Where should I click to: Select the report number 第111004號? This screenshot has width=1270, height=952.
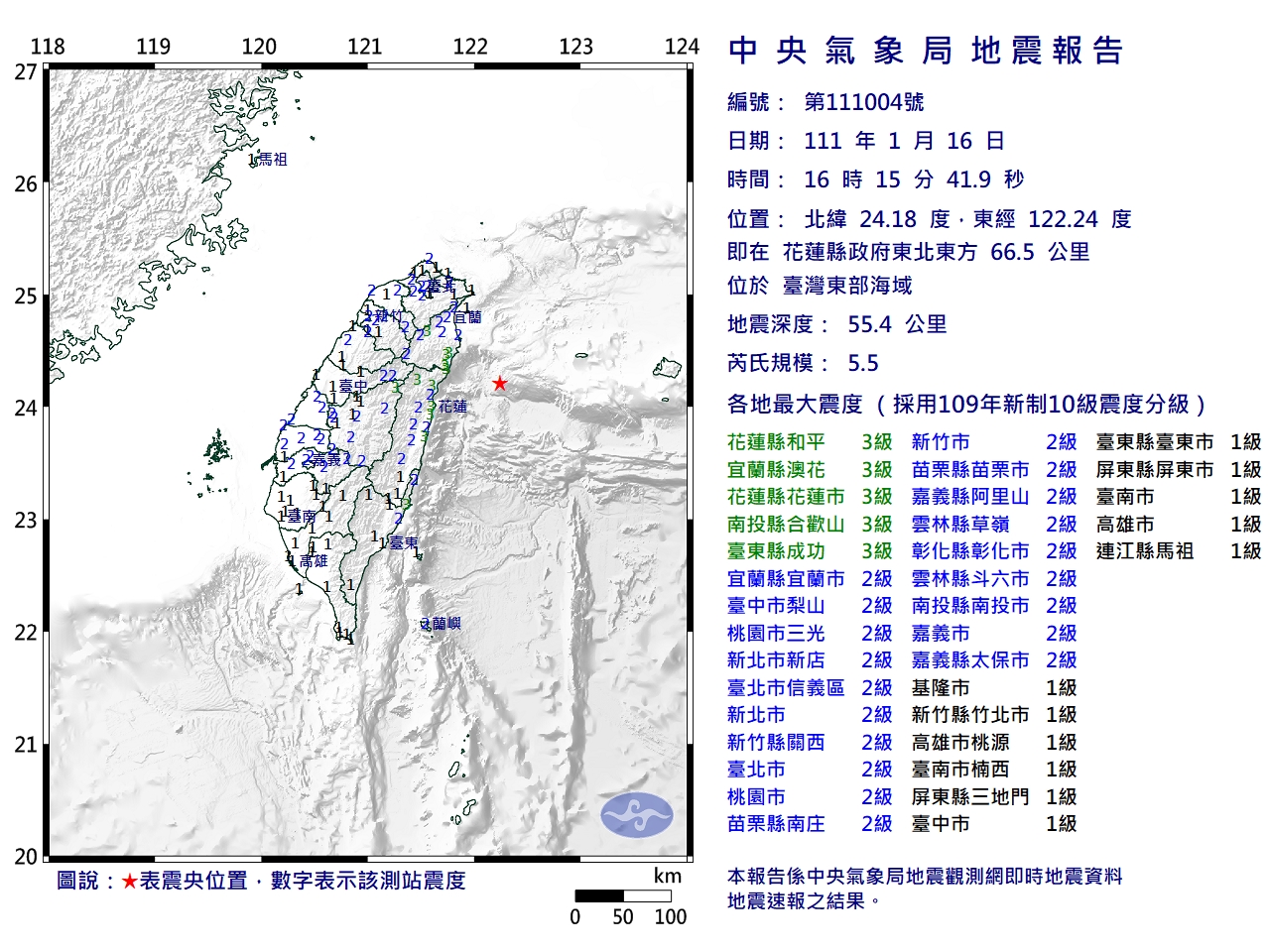[863, 102]
